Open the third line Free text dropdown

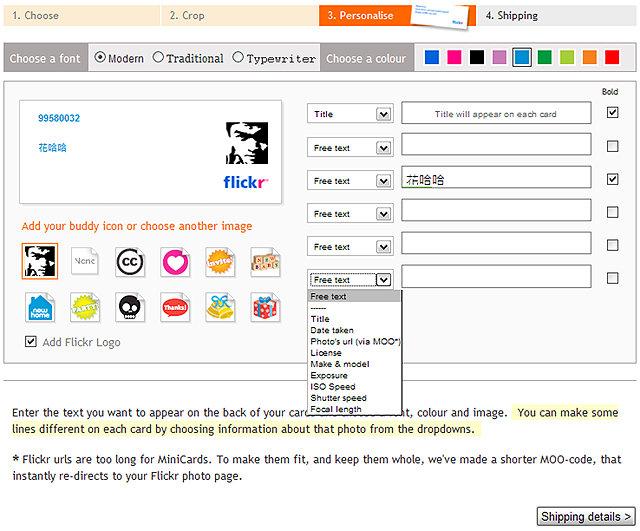pos(350,180)
